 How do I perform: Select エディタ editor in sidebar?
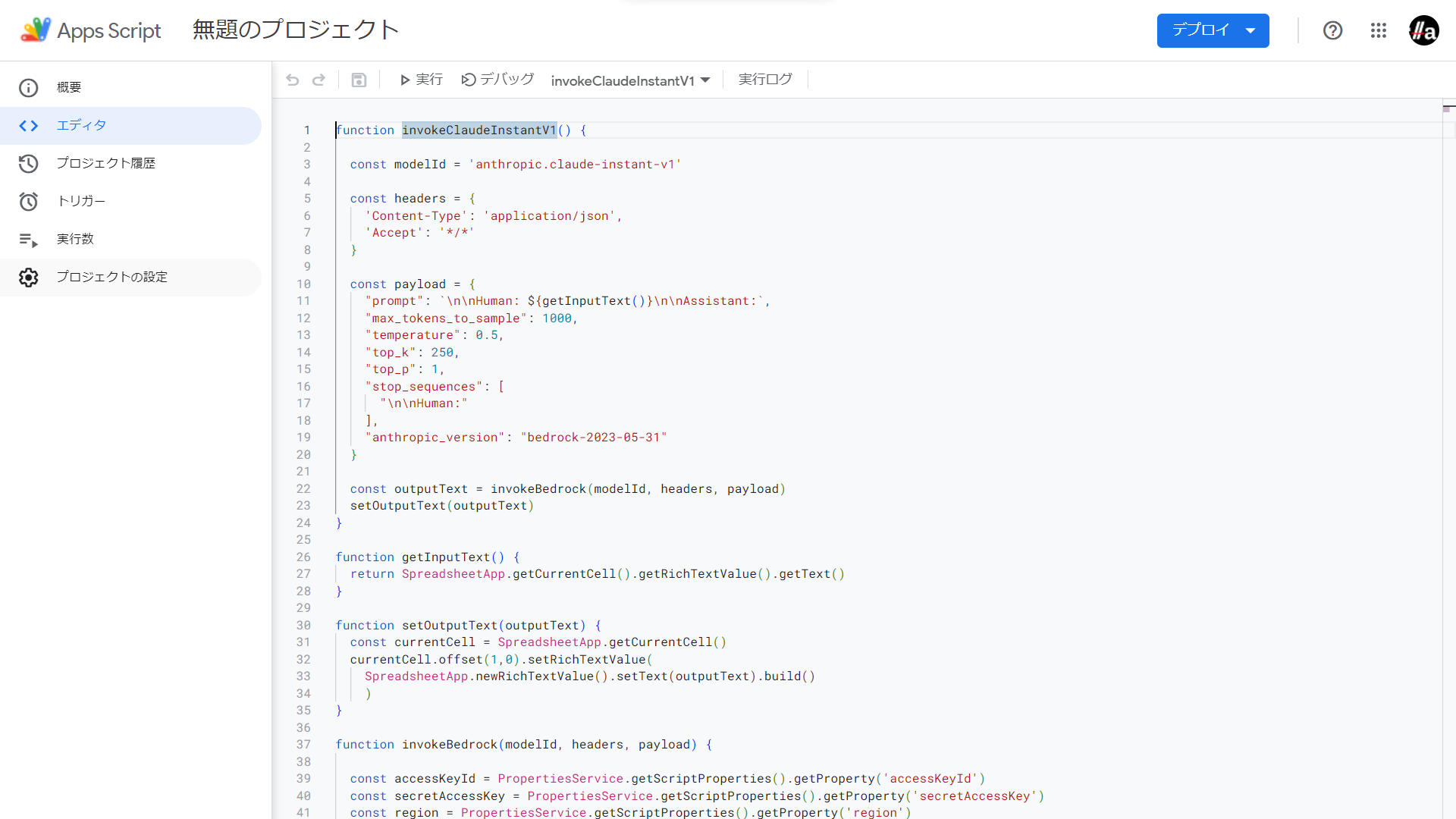(81, 125)
